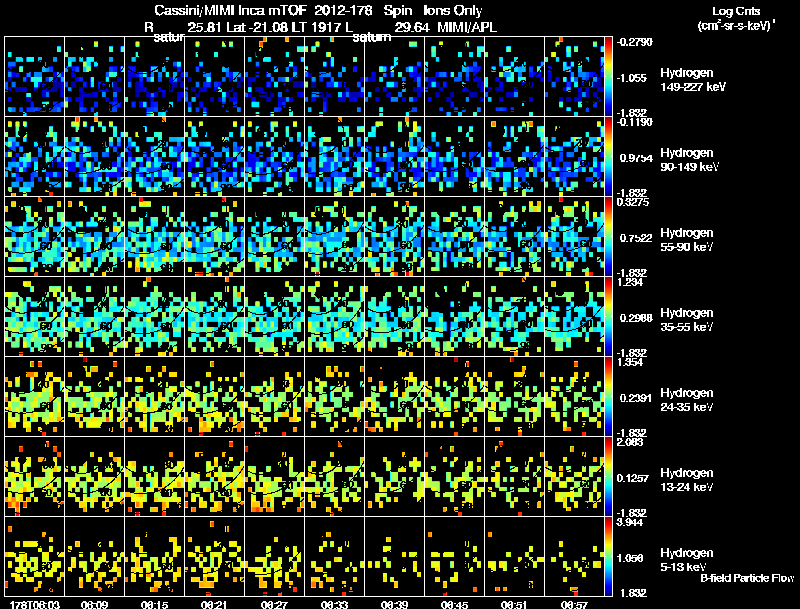Select the 5-13 keV panel at 06:03
This screenshot has height=609, width=800.
[x=34, y=556]
